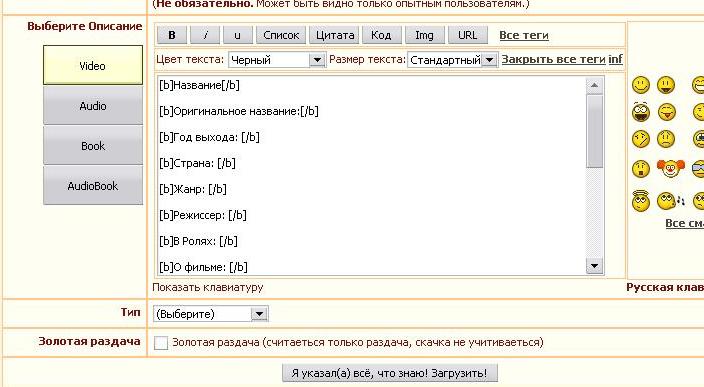Click the [b]Оригинальное название:[/b] line
Screen dimensions: 704x387
[239, 111]
